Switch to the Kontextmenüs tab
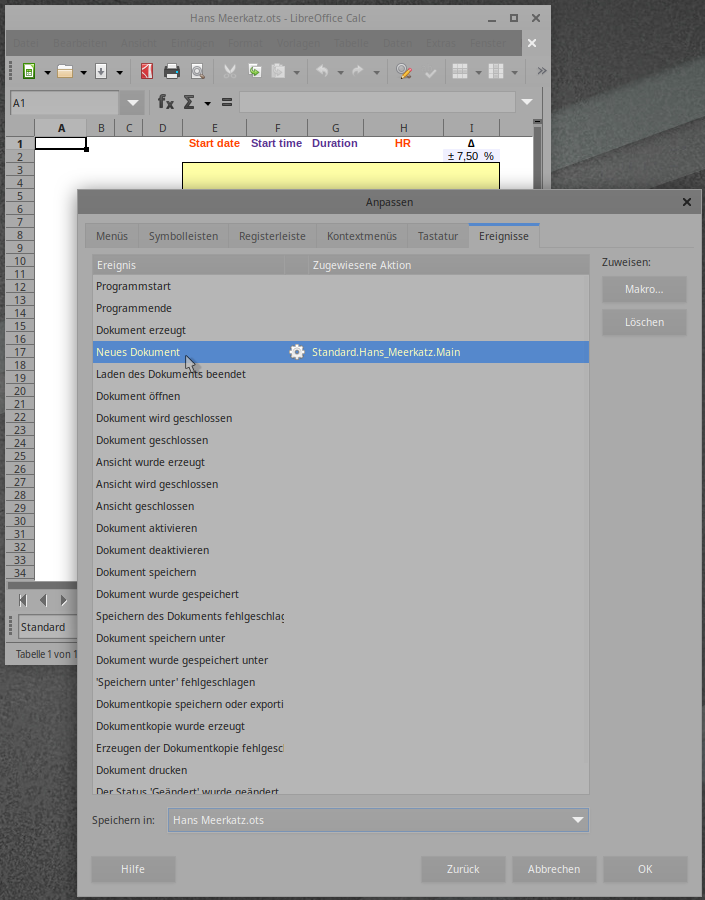705x900 pixels. tap(362, 236)
